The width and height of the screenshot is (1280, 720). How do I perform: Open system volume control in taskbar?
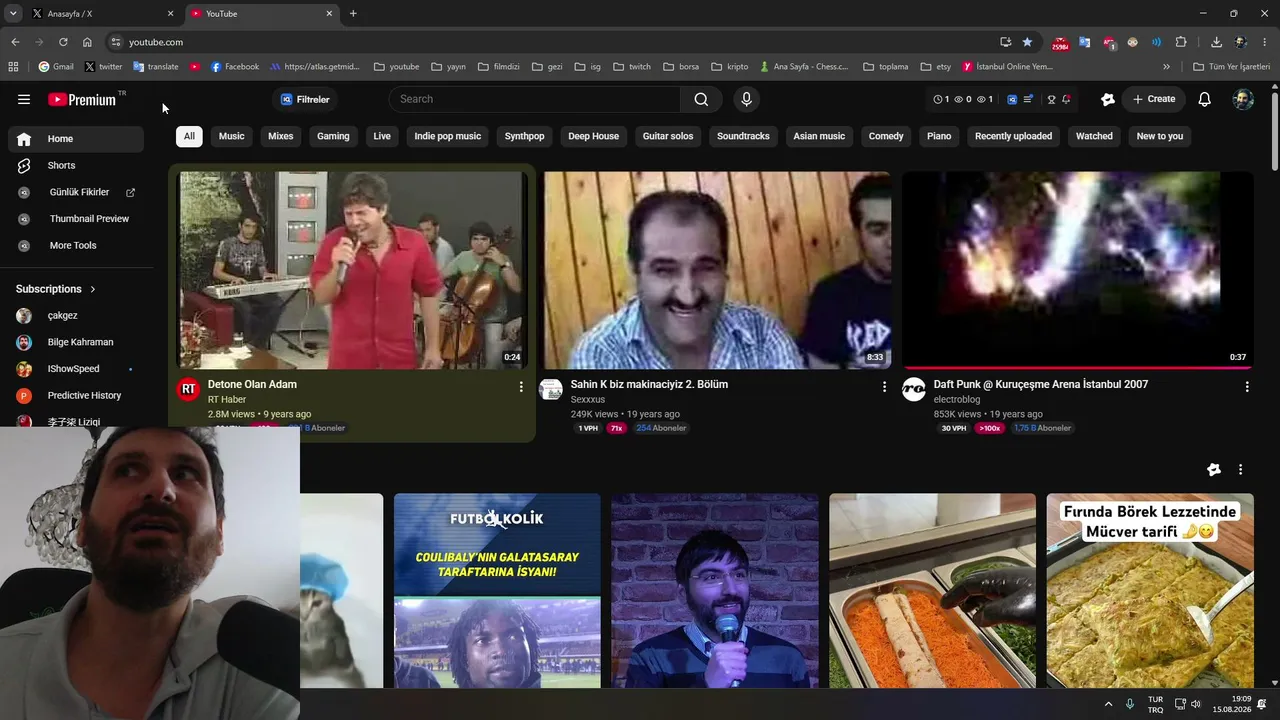1198,704
